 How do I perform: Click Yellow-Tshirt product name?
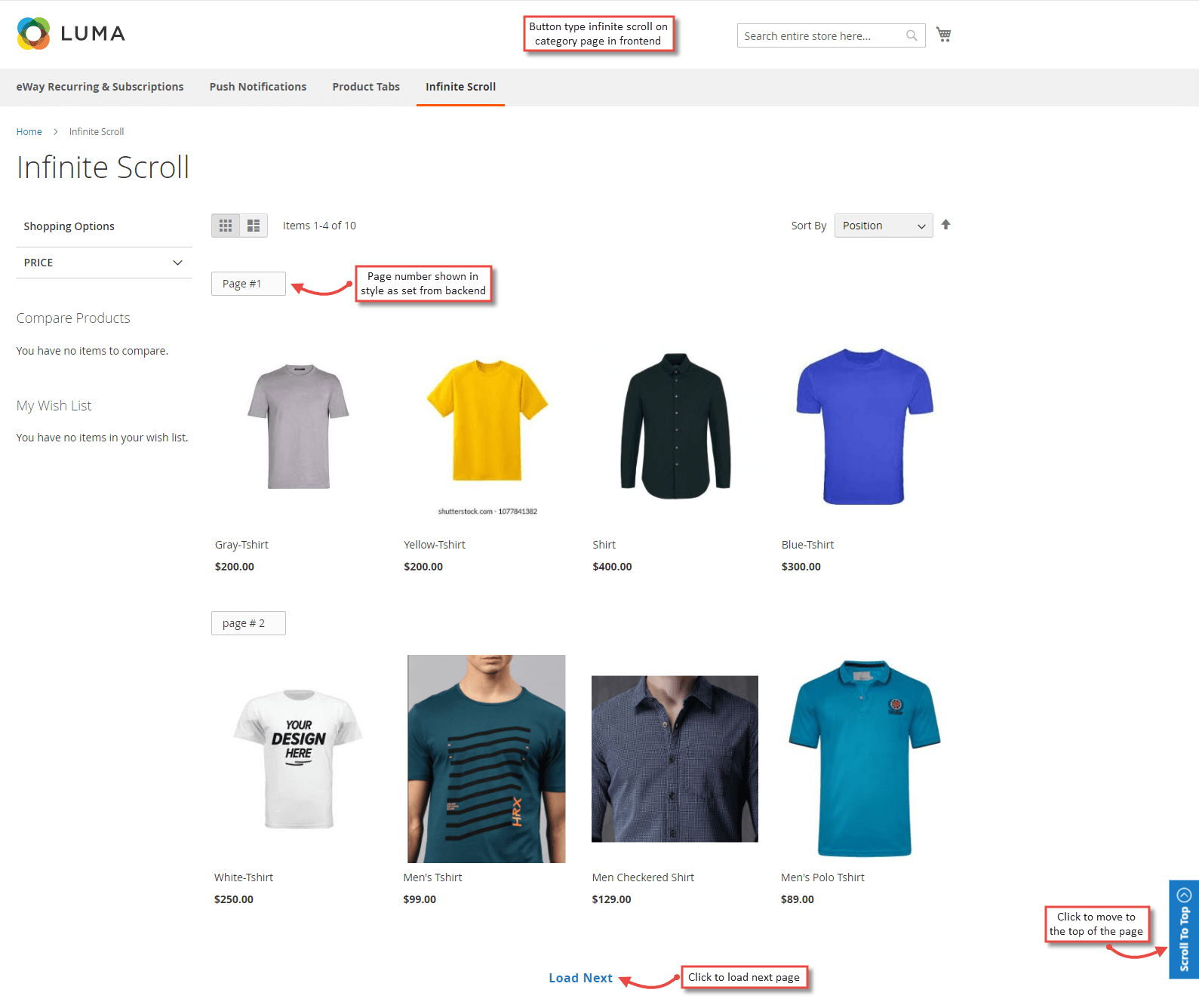[435, 545]
